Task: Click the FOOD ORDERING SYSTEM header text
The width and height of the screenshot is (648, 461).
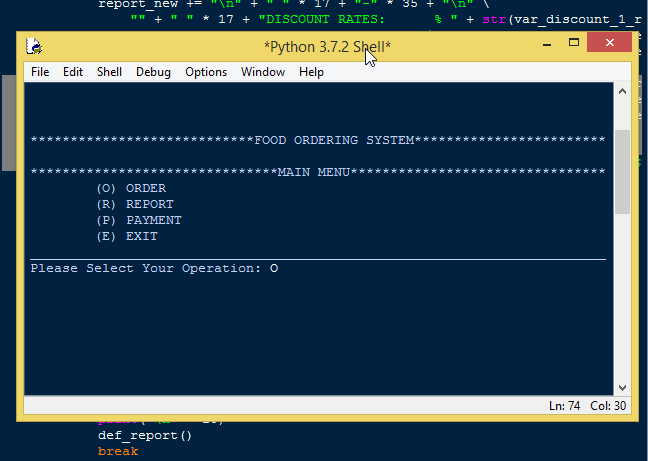Action: click(334, 140)
